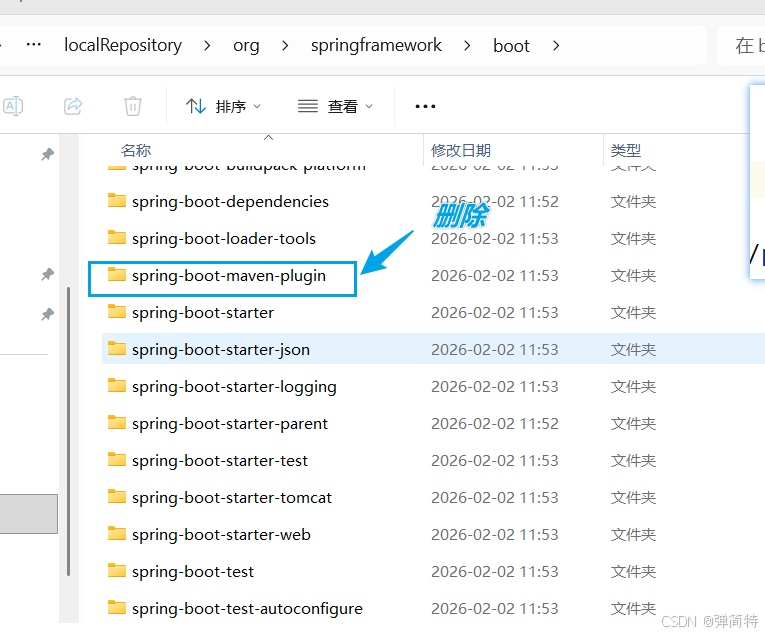Click the date of spring-boot-starter-parent row

point(495,423)
